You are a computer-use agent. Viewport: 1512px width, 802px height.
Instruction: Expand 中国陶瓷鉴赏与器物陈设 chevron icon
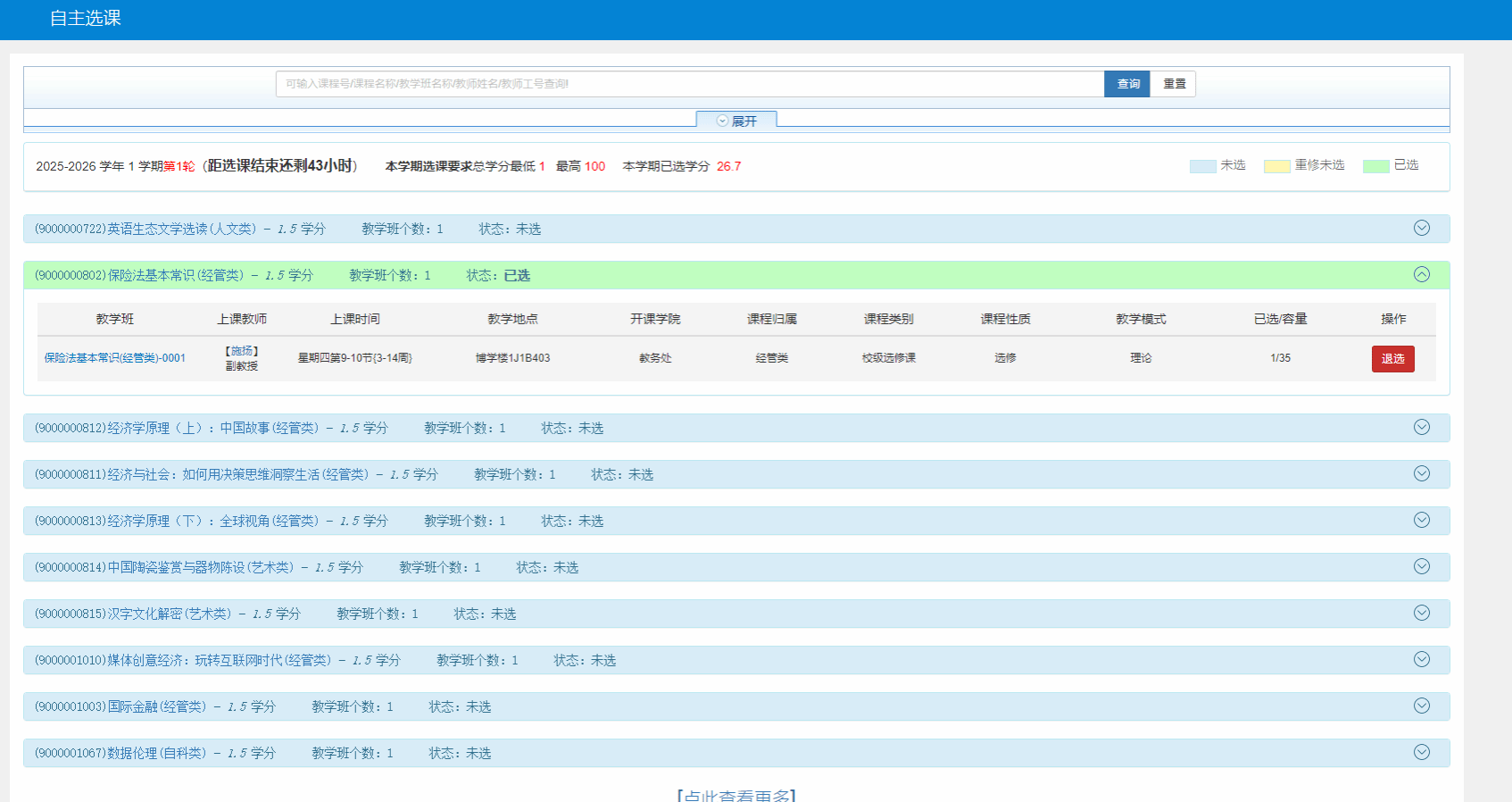click(1422, 567)
